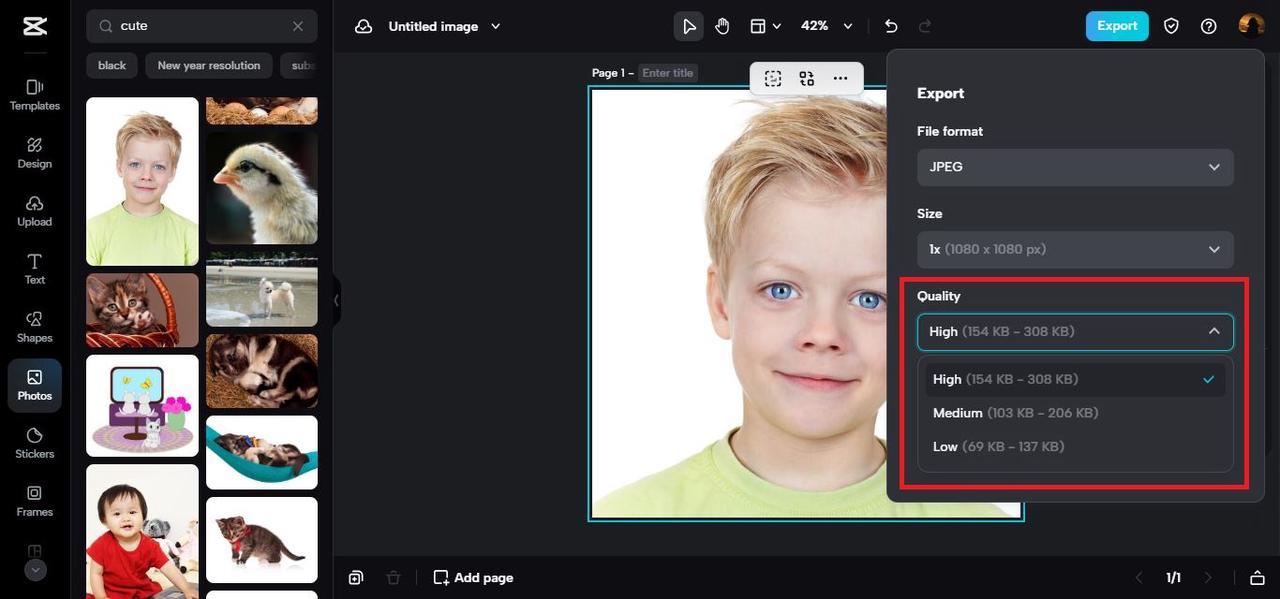This screenshot has width=1280, height=599.
Task: Undo the last action
Action: (891, 26)
